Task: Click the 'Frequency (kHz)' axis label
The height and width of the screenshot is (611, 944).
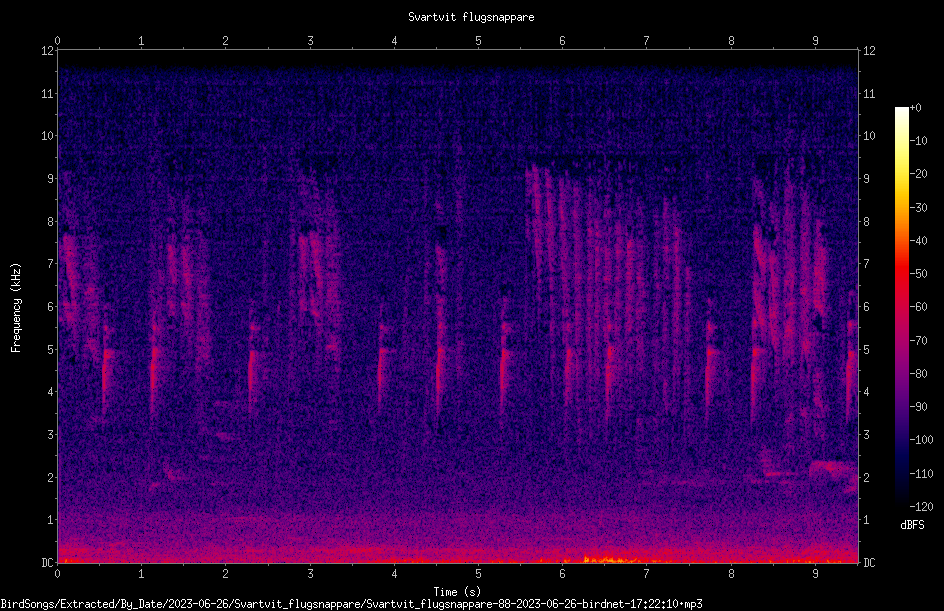Action: click(x=16, y=308)
